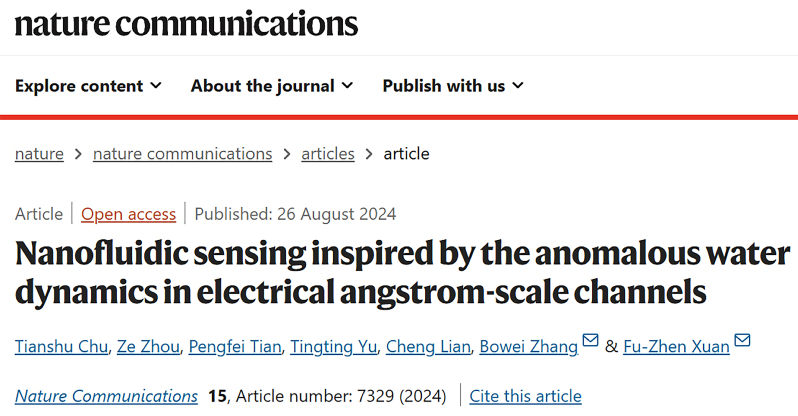Click the email icon beside Bowei Zhang
798x416 pixels.
[590, 345]
